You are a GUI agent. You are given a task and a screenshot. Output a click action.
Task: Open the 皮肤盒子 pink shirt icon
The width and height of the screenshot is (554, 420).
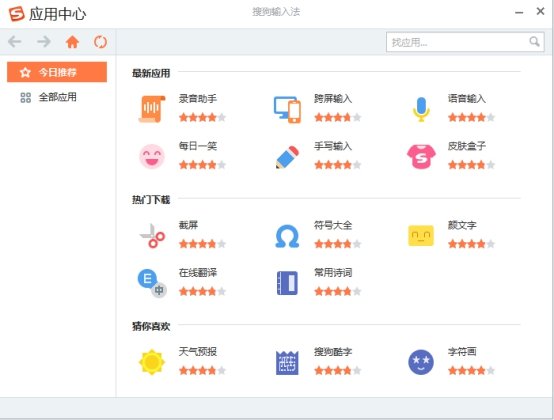[x=421, y=156]
